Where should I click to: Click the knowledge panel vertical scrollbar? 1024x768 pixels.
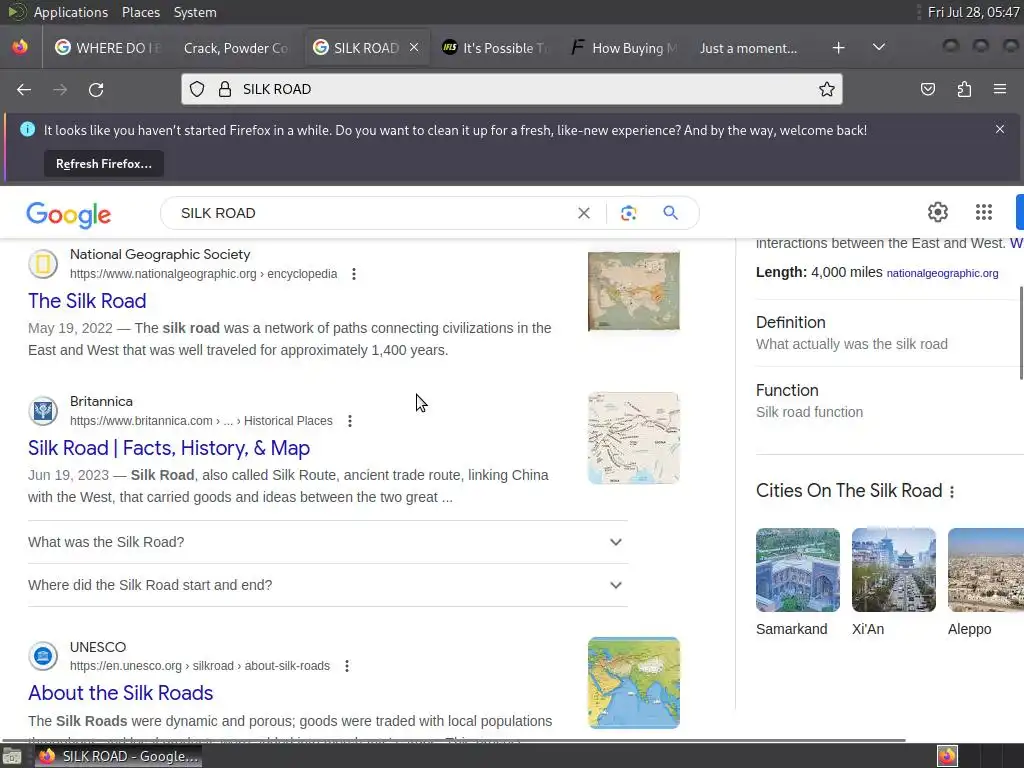[x=1021, y=332]
